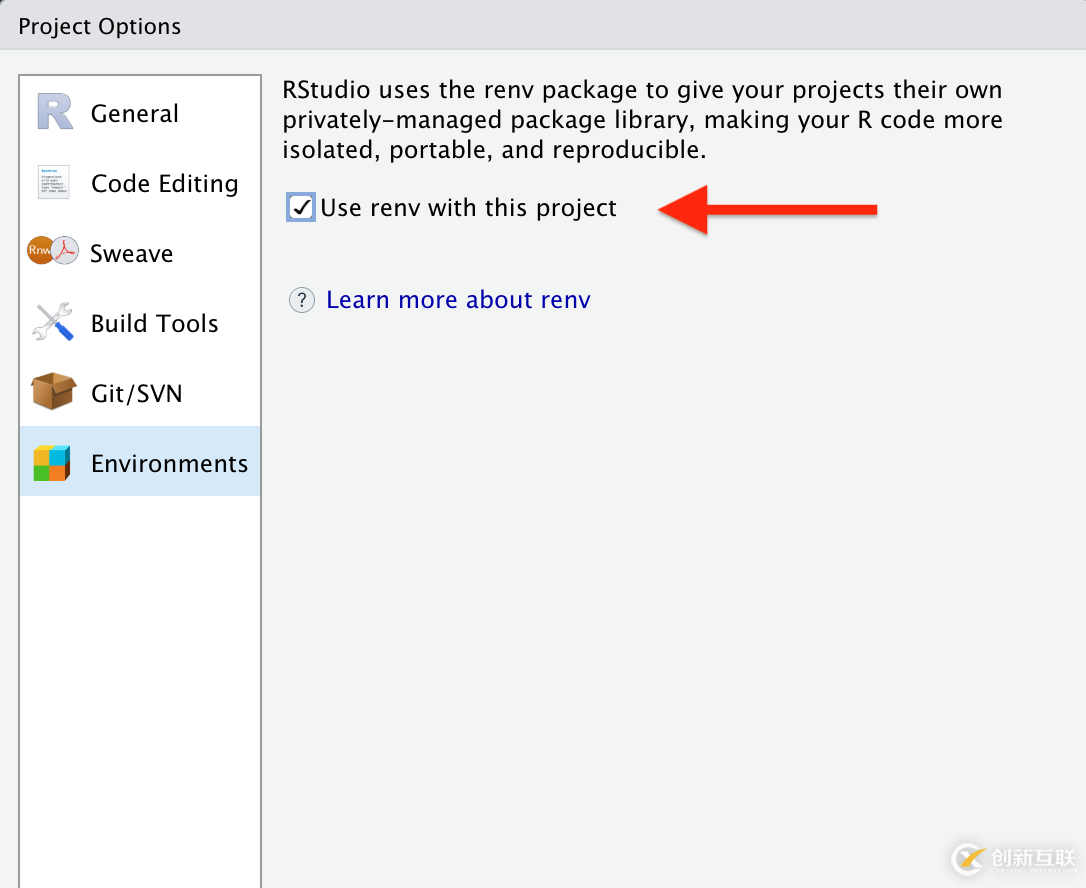Click the "Use renv with this project" label
The height and width of the screenshot is (888, 1086).
[469, 208]
